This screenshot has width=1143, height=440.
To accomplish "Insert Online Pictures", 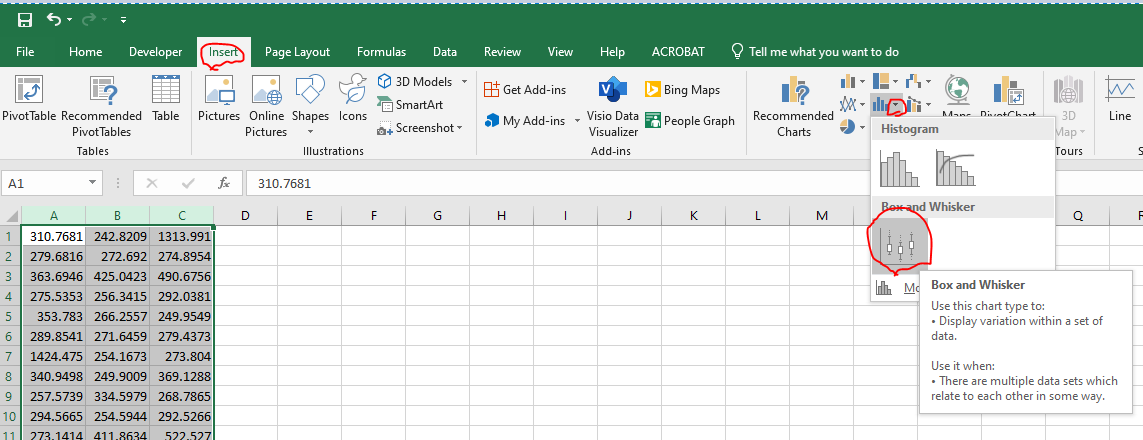I will [x=266, y=106].
